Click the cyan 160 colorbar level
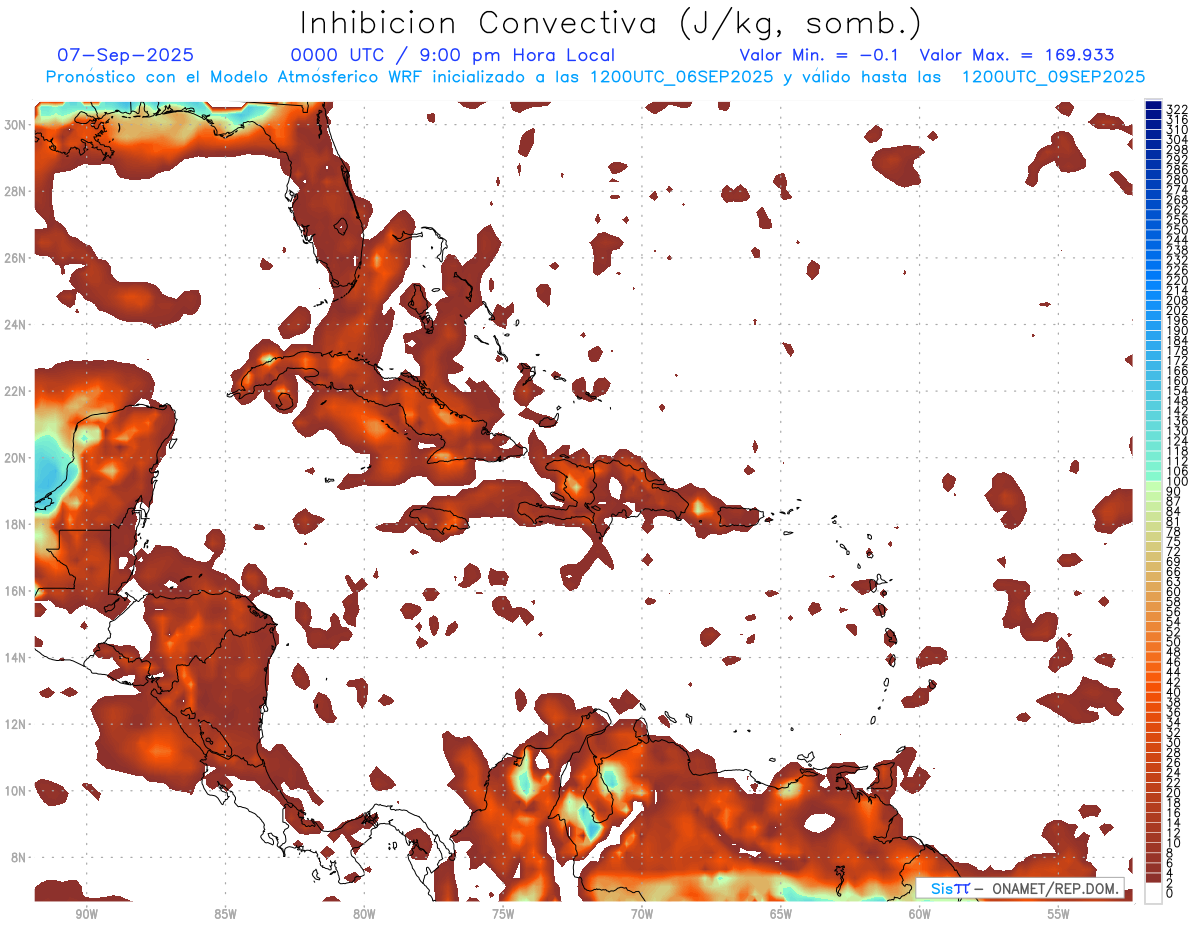This screenshot has width=1200, height=927. (1153, 381)
